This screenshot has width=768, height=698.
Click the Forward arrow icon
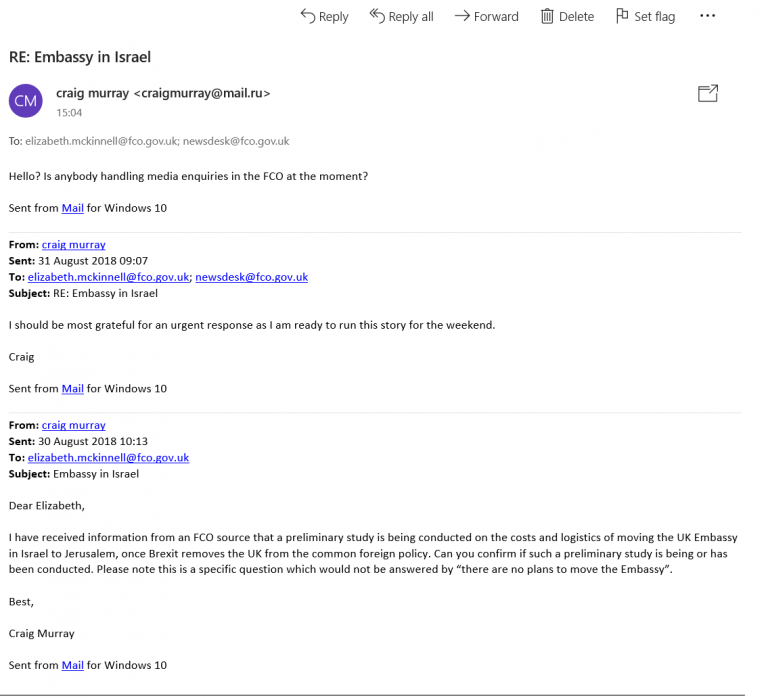pos(462,16)
